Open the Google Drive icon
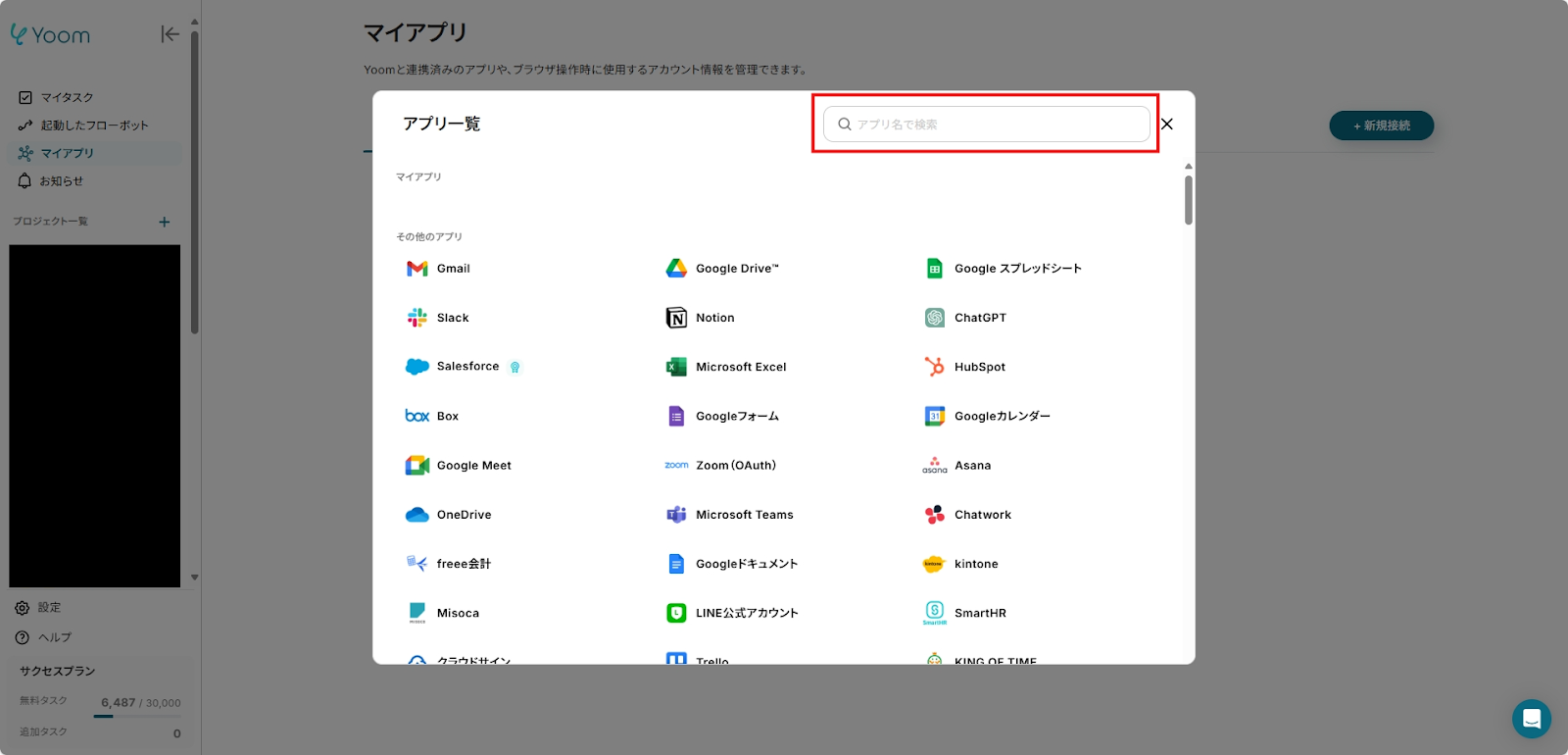The image size is (1568, 755). tap(676, 269)
